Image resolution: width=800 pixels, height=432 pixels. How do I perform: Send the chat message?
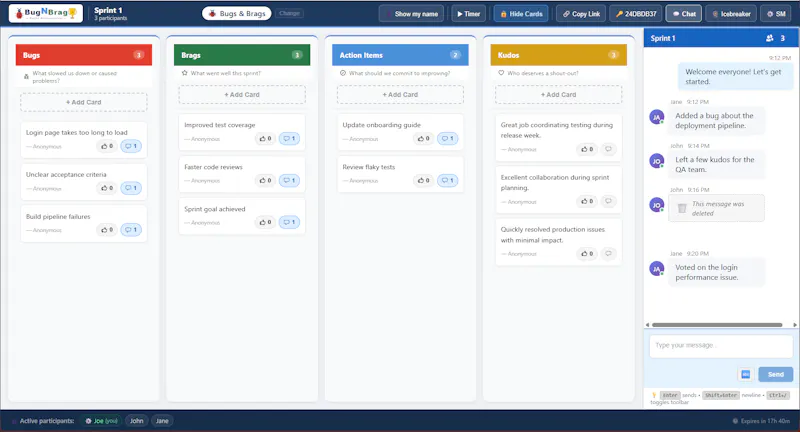[x=776, y=374]
